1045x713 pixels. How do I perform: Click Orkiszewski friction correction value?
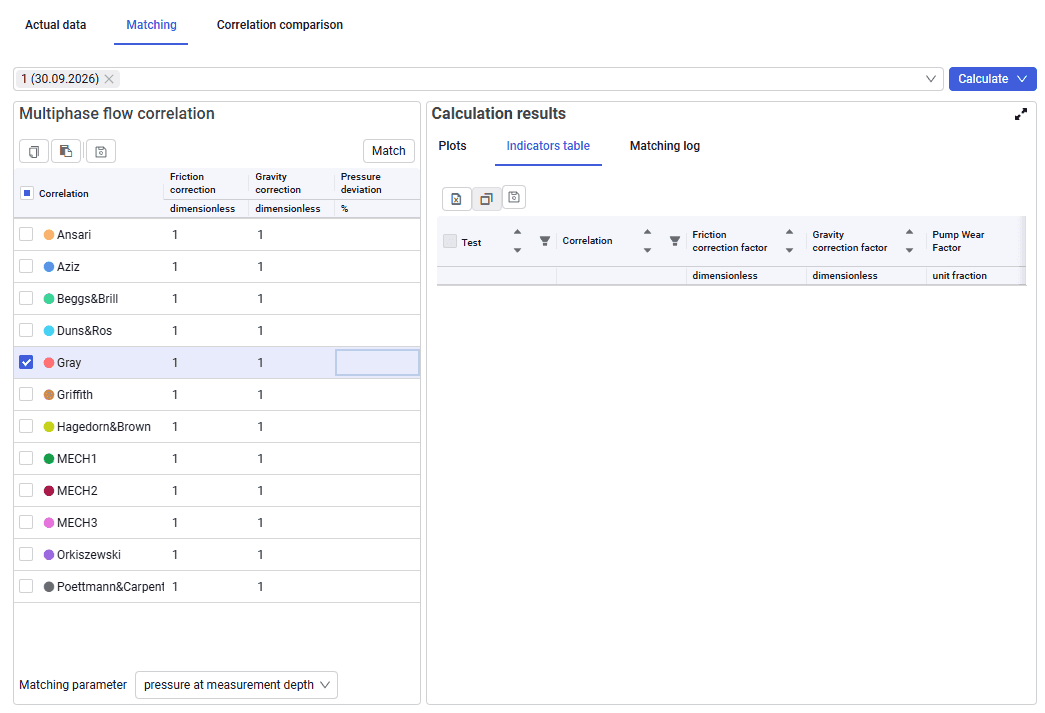point(175,554)
